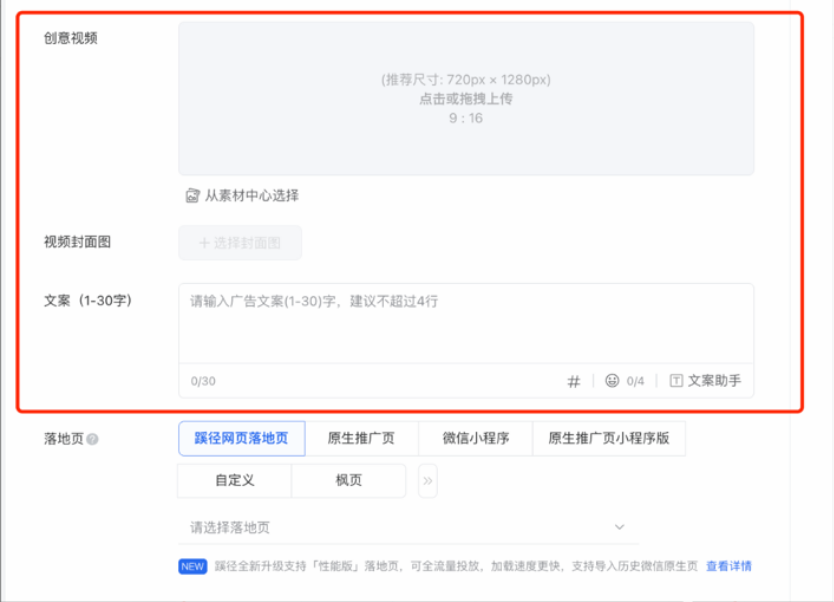Viewport: 834px width, 602px height.
Task: Open the 文案助手 copy assistant
Action: pos(715,382)
